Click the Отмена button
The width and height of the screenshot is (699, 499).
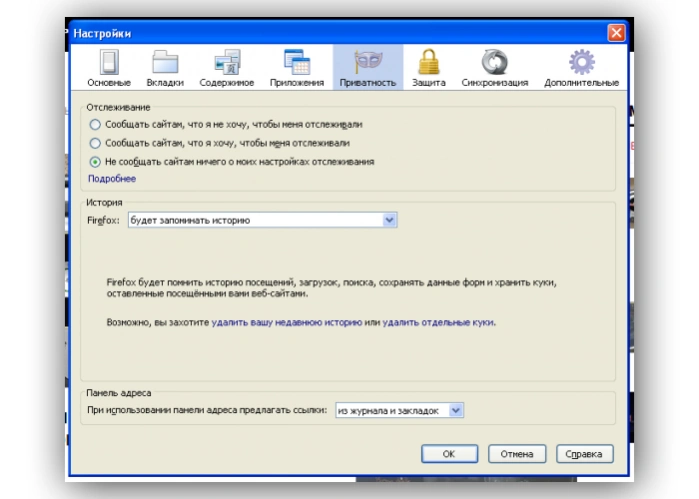517,454
